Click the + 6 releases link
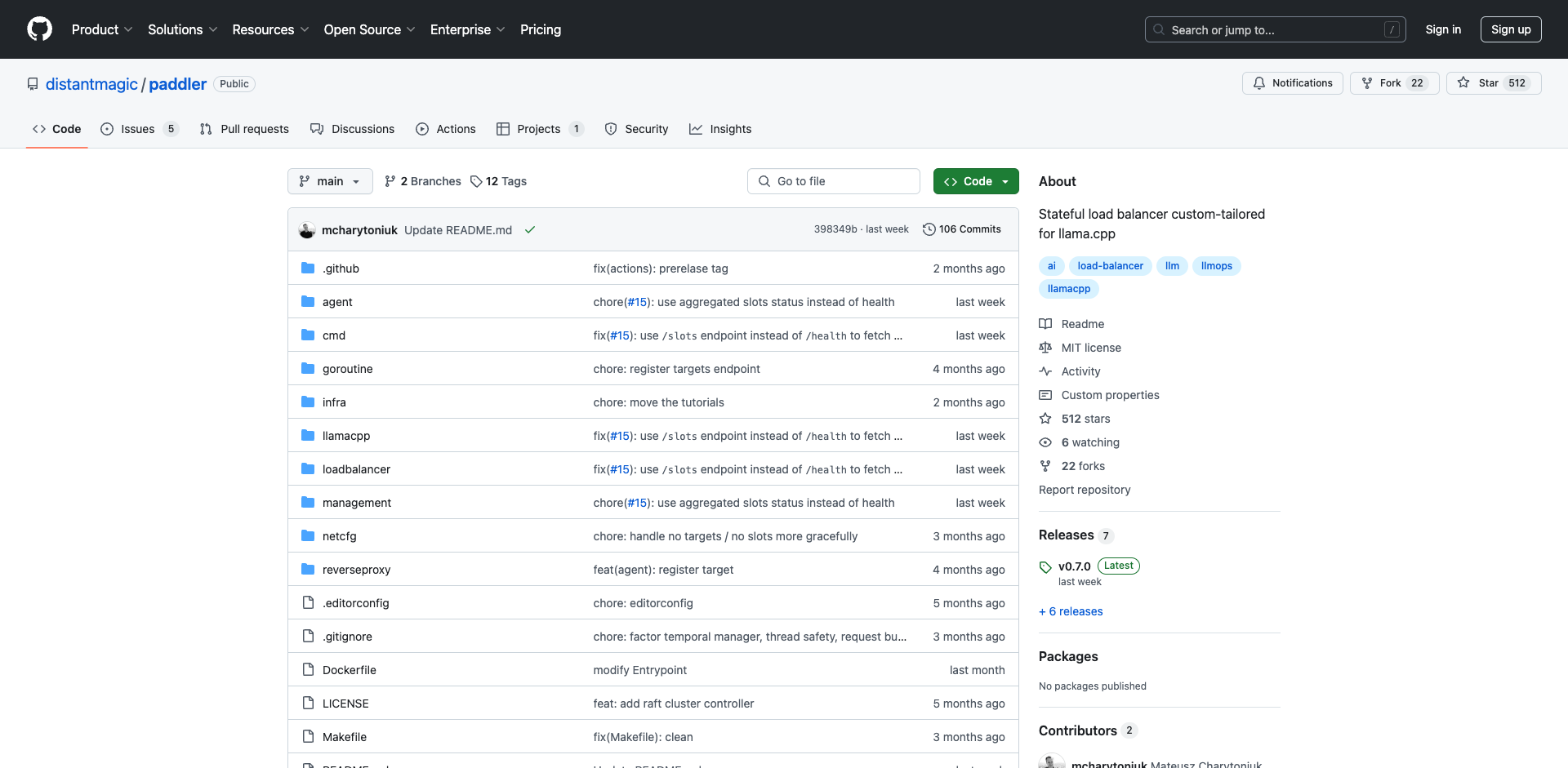Screen dimensions: 1568x768 (x=1071, y=611)
